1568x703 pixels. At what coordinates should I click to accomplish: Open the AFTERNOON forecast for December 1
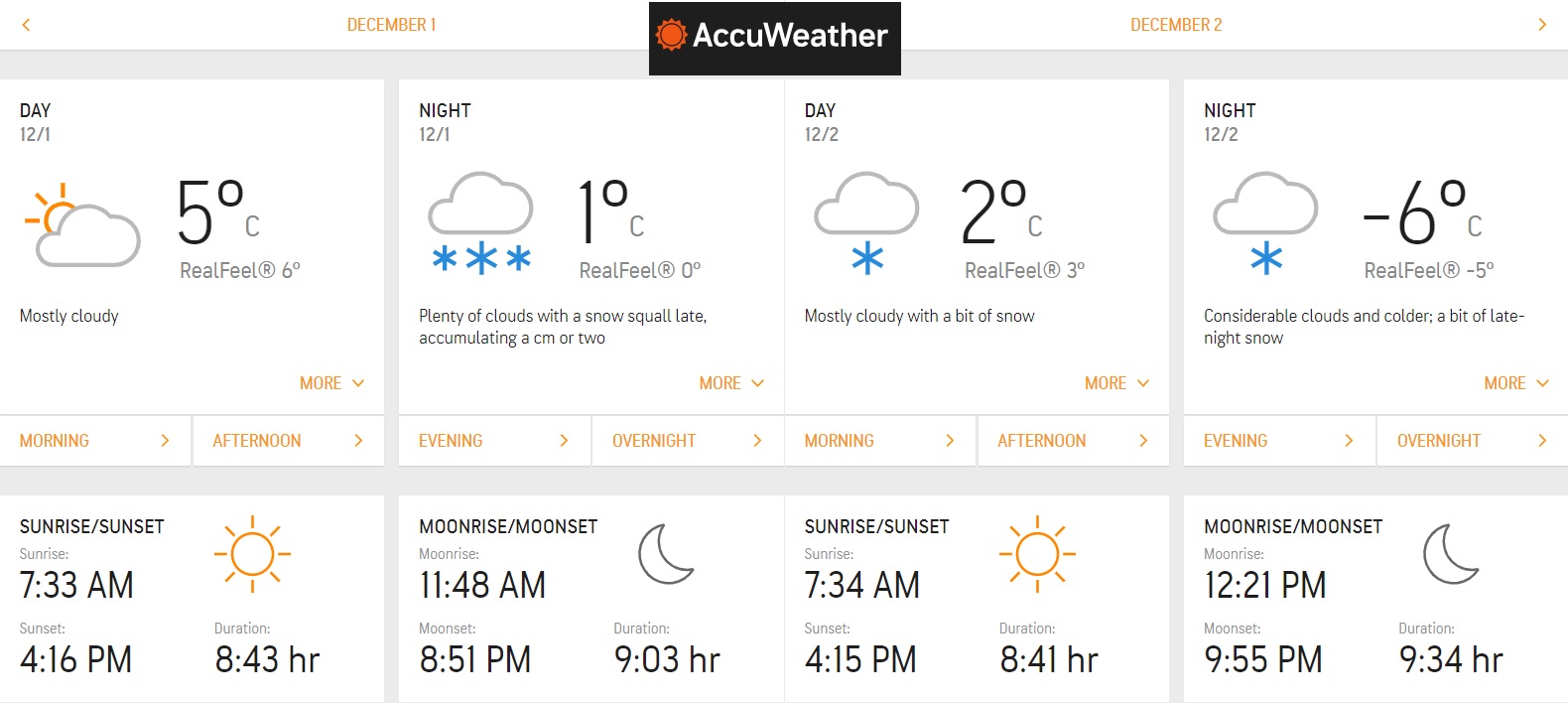pyautogui.click(x=288, y=441)
